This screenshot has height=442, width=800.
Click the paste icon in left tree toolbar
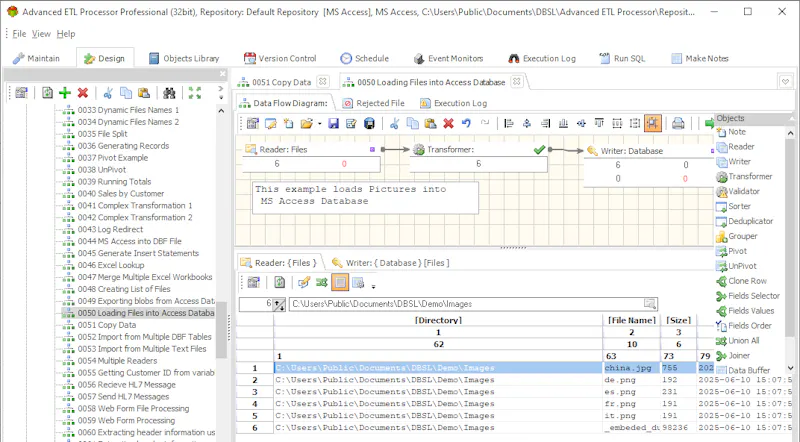click(144, 92)
